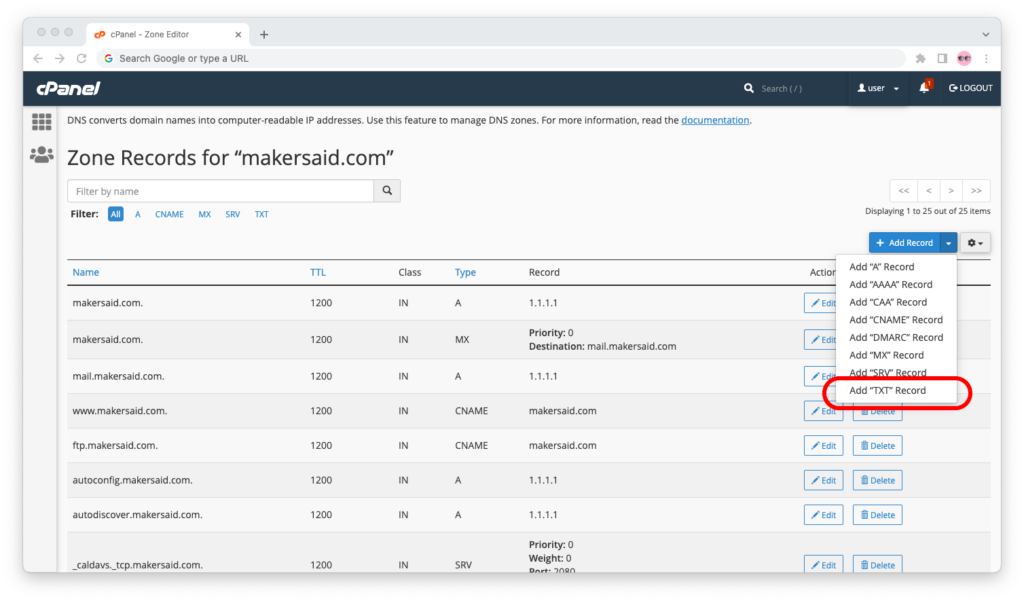This screenshot has height=601, width=1024.
Task: Click the browser address bar
Action: click(x=502, y=58)
